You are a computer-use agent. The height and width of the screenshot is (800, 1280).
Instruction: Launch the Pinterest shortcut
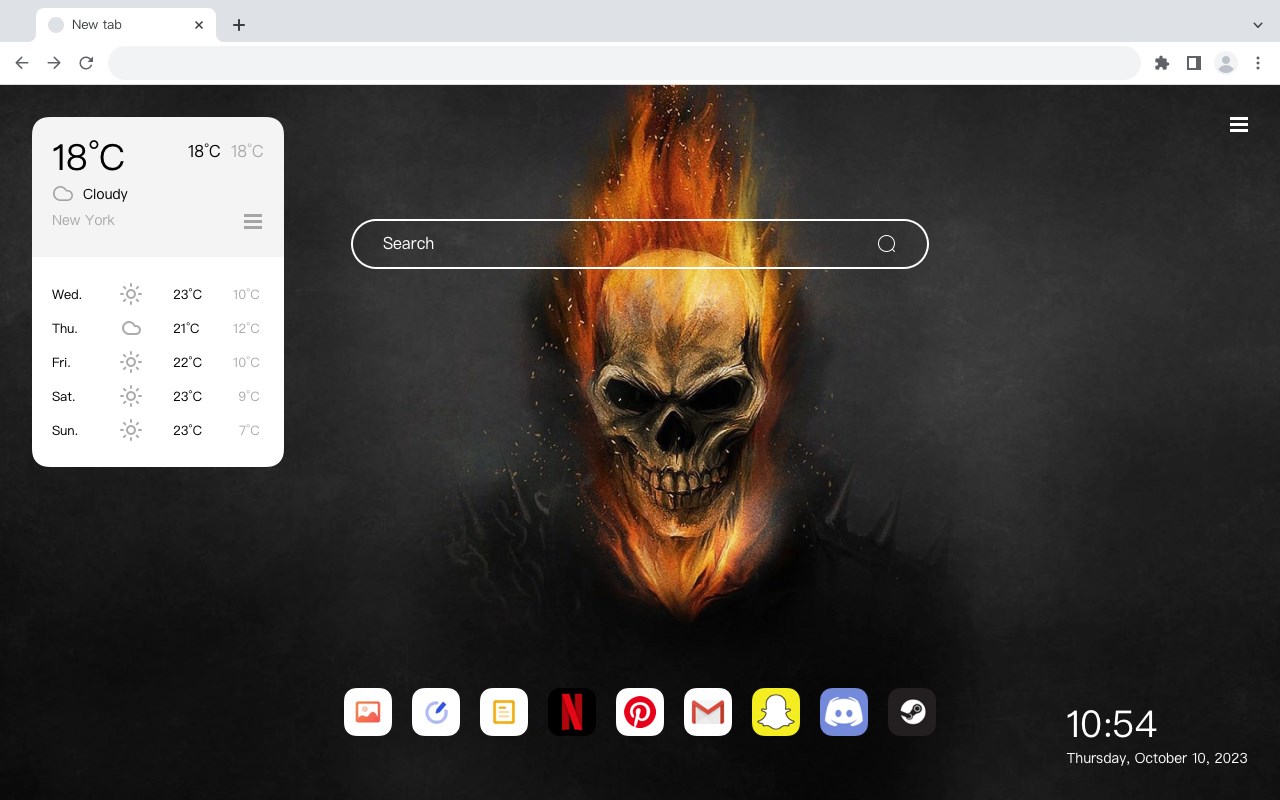[x=640, y=712]
